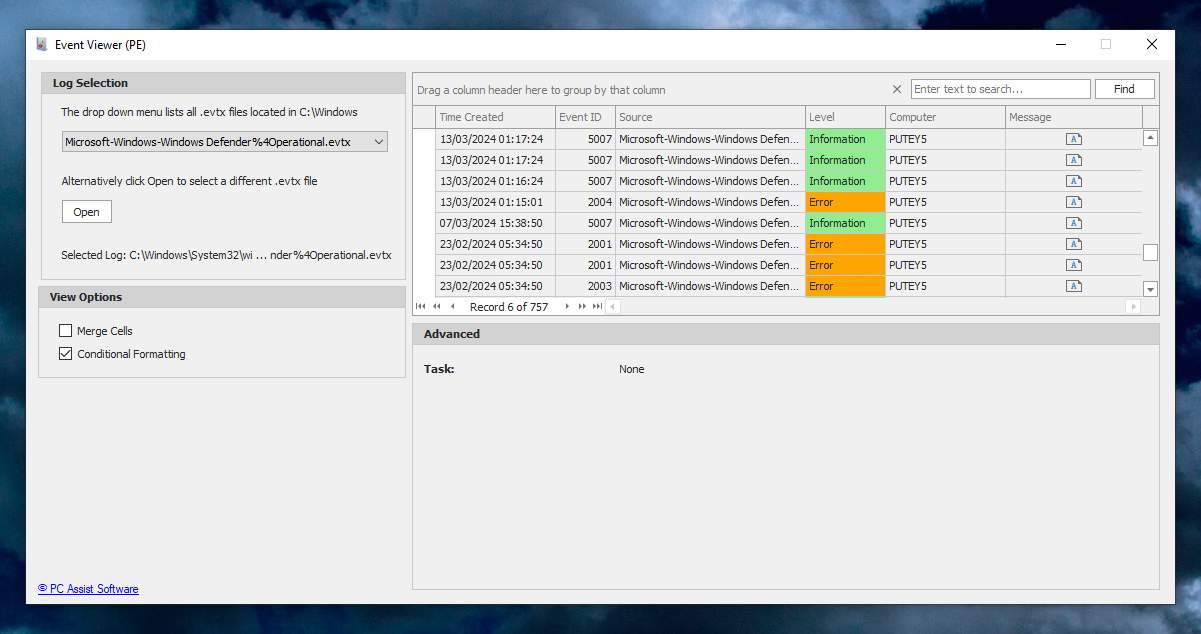Go to the next record

coord(567,307)
